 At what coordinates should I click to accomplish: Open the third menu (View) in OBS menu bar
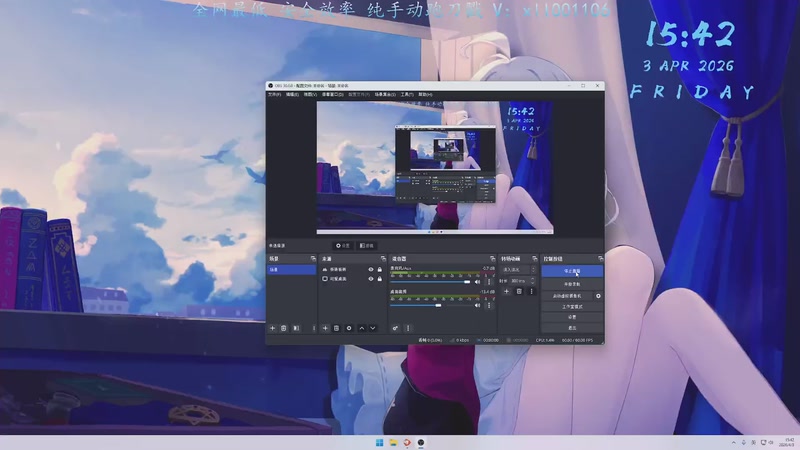click(310, 94)
